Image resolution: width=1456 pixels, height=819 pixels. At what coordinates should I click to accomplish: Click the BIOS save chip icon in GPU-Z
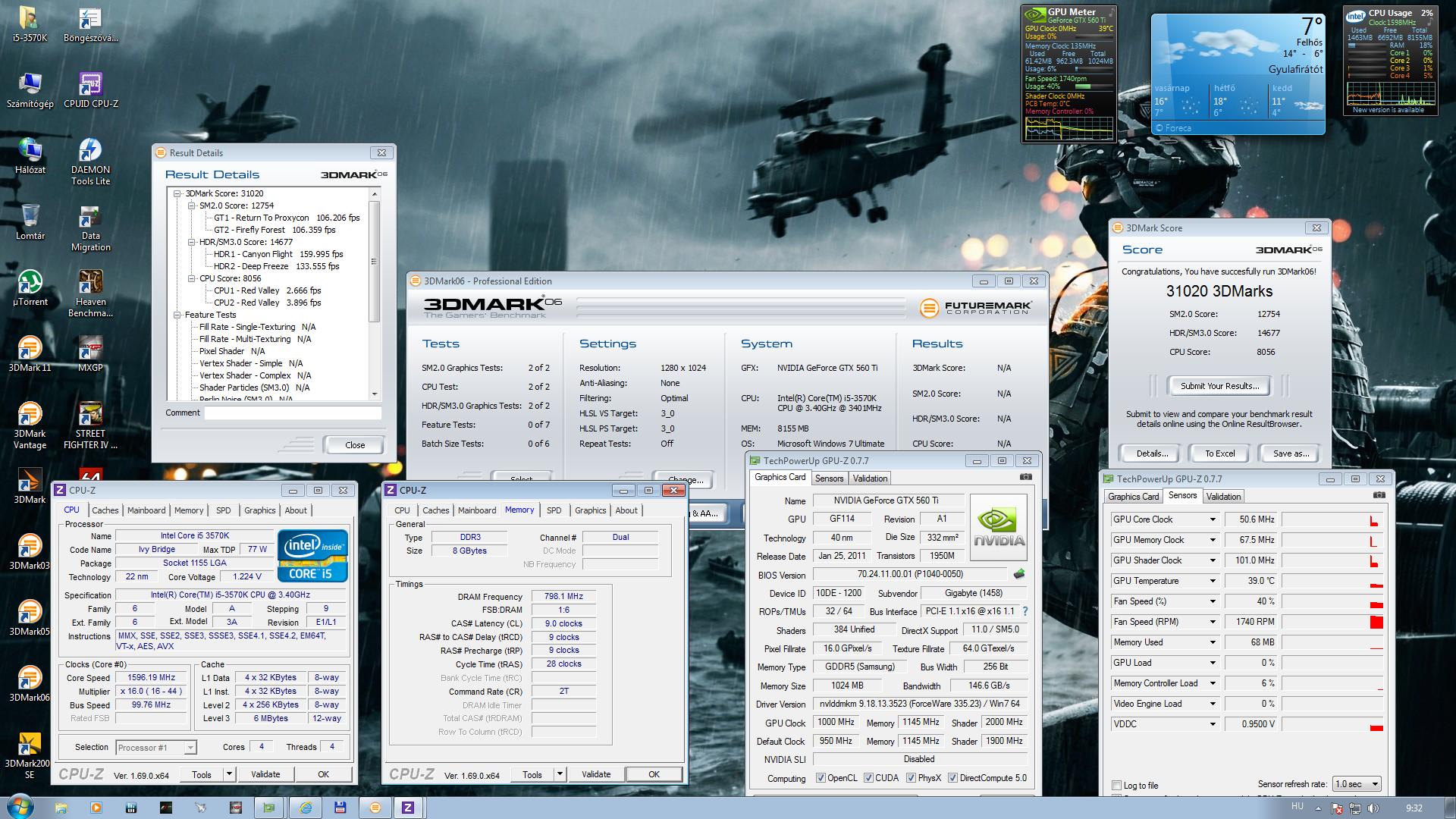[x=1019, y=574]
